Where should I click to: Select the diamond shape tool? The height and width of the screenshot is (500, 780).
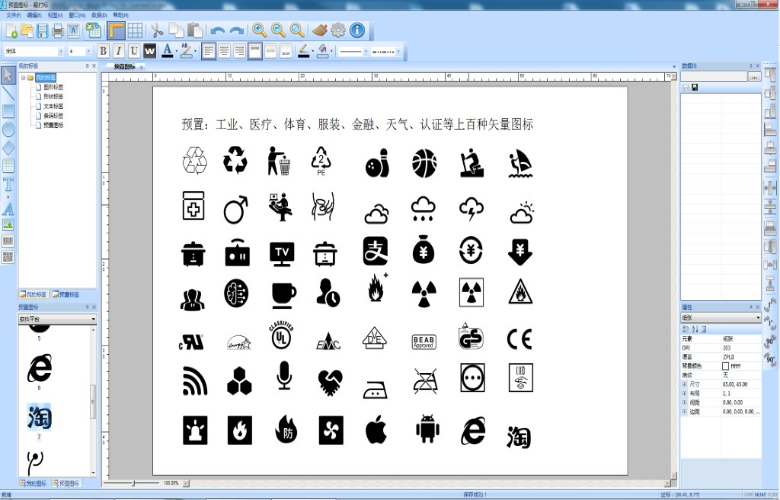[8, 148]
